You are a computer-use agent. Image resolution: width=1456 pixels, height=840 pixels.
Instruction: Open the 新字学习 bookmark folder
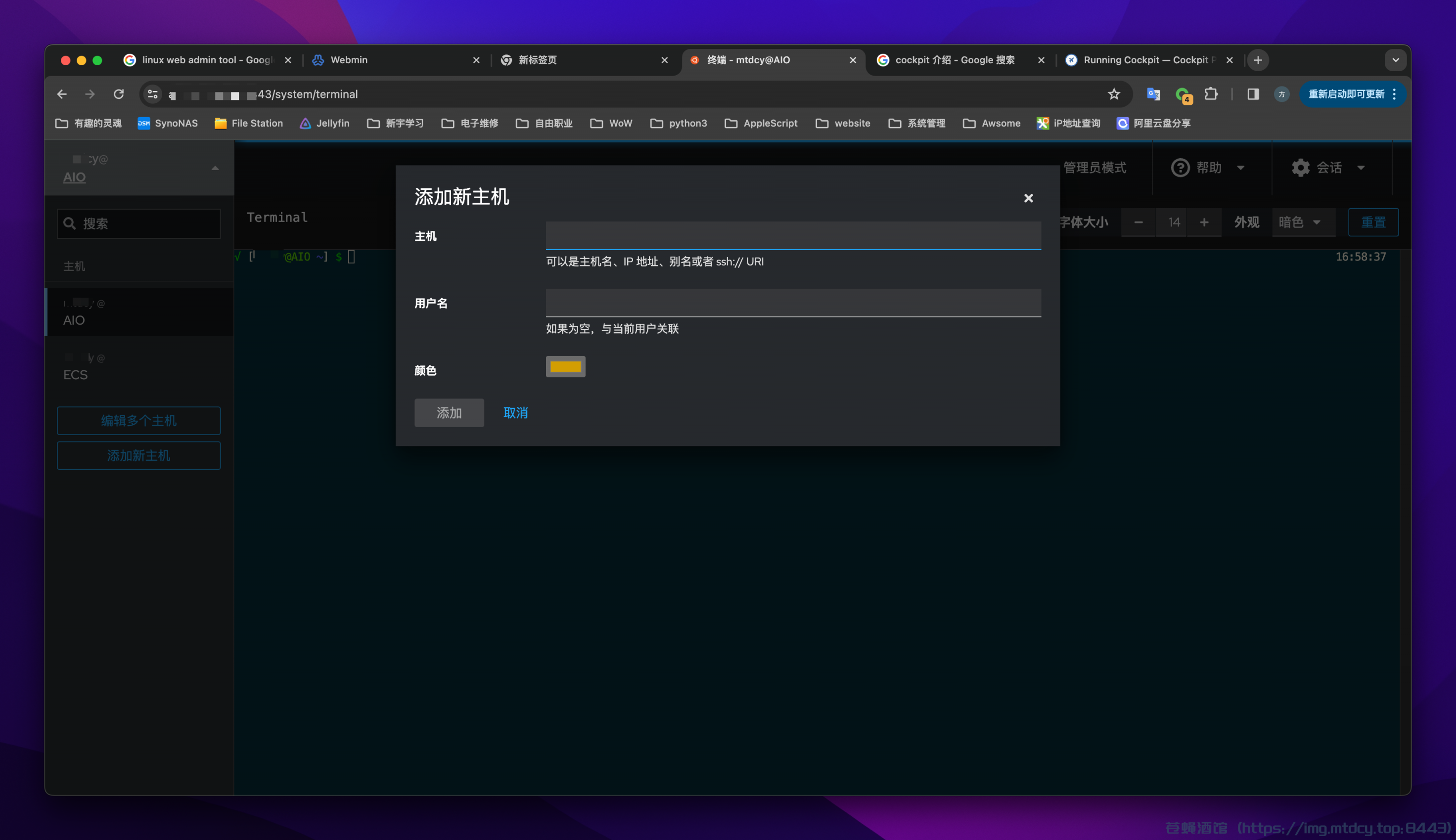(395, 123)
